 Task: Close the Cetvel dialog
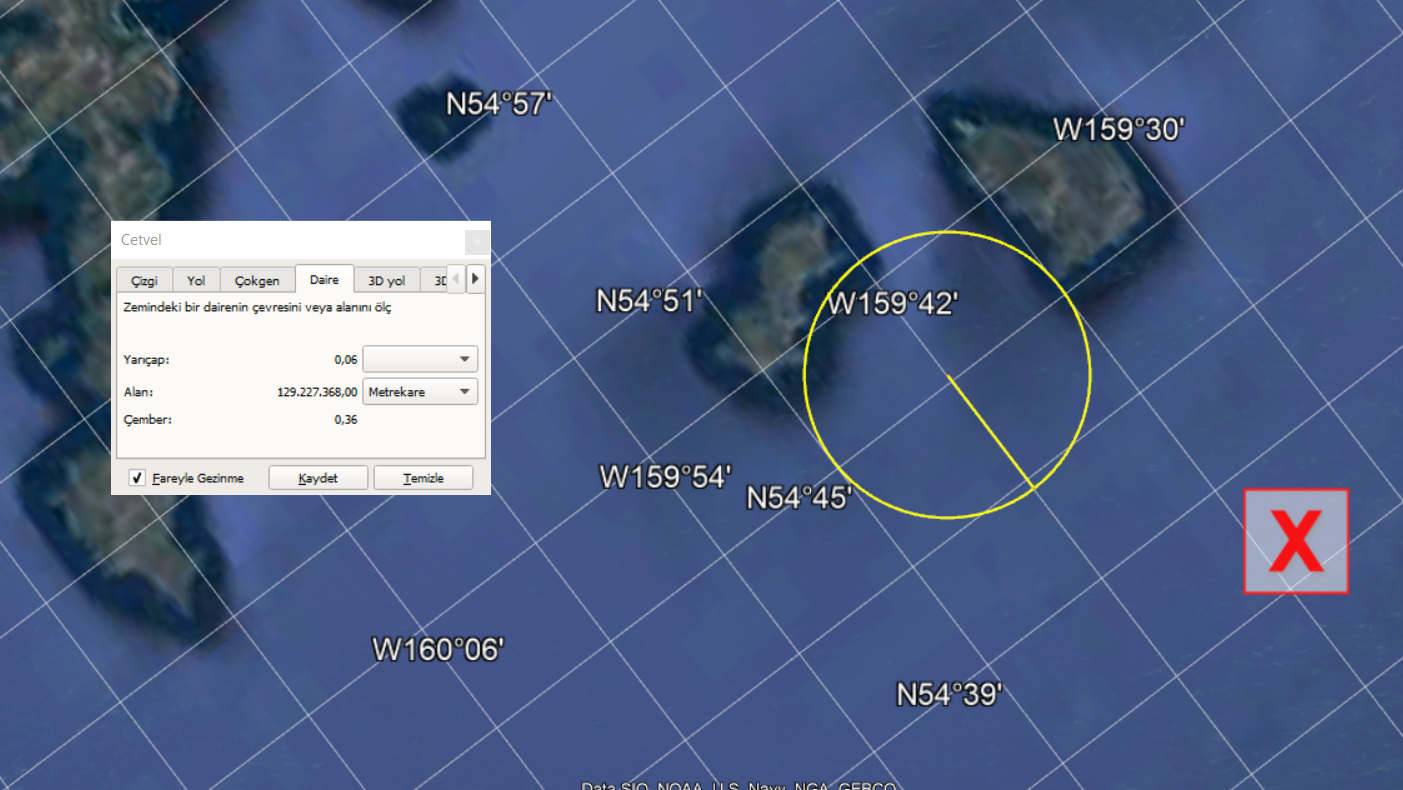pyautogui.click(x=478, y=241)
